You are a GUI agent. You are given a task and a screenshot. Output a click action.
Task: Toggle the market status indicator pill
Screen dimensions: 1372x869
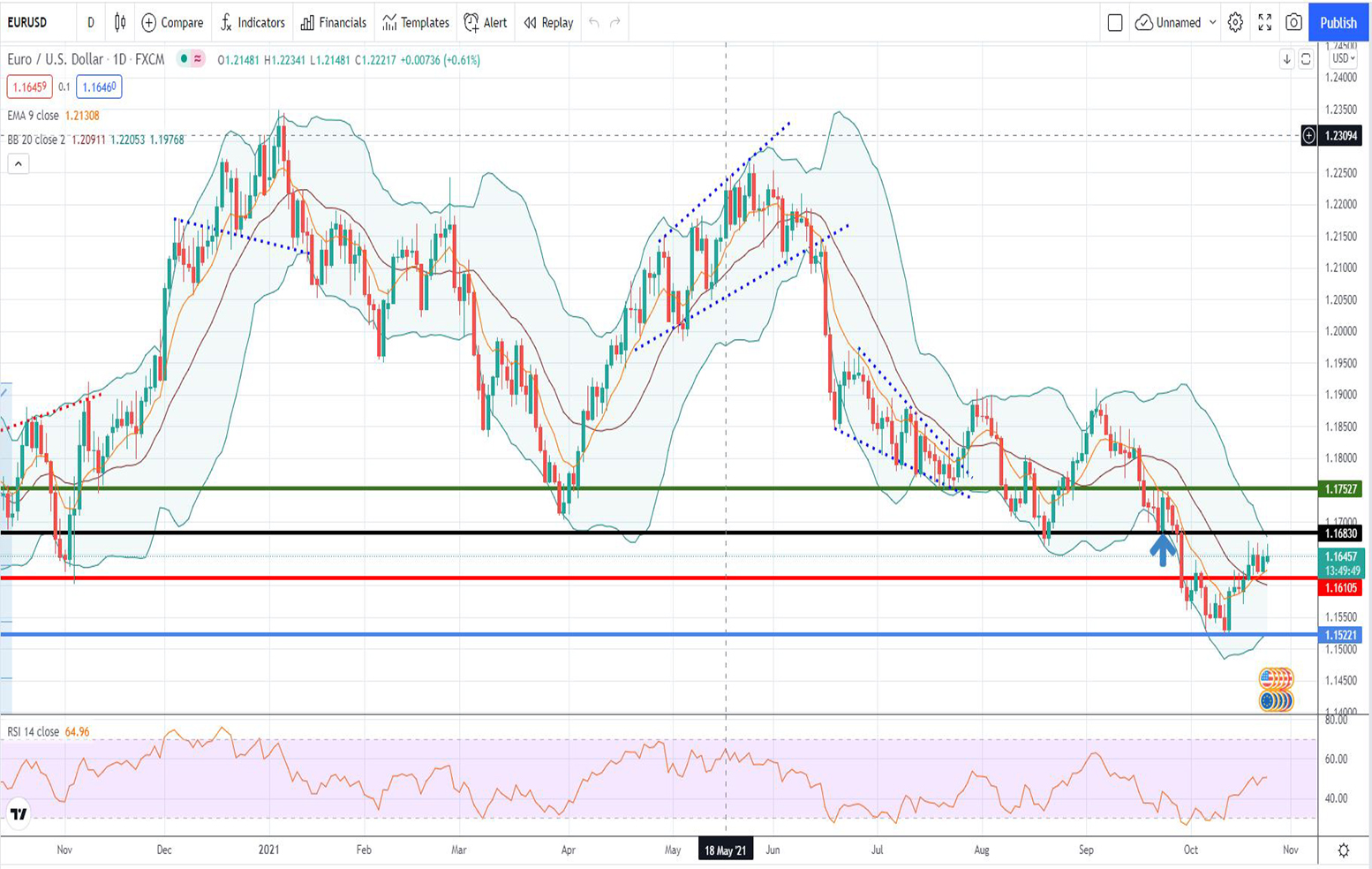point(191,59)
